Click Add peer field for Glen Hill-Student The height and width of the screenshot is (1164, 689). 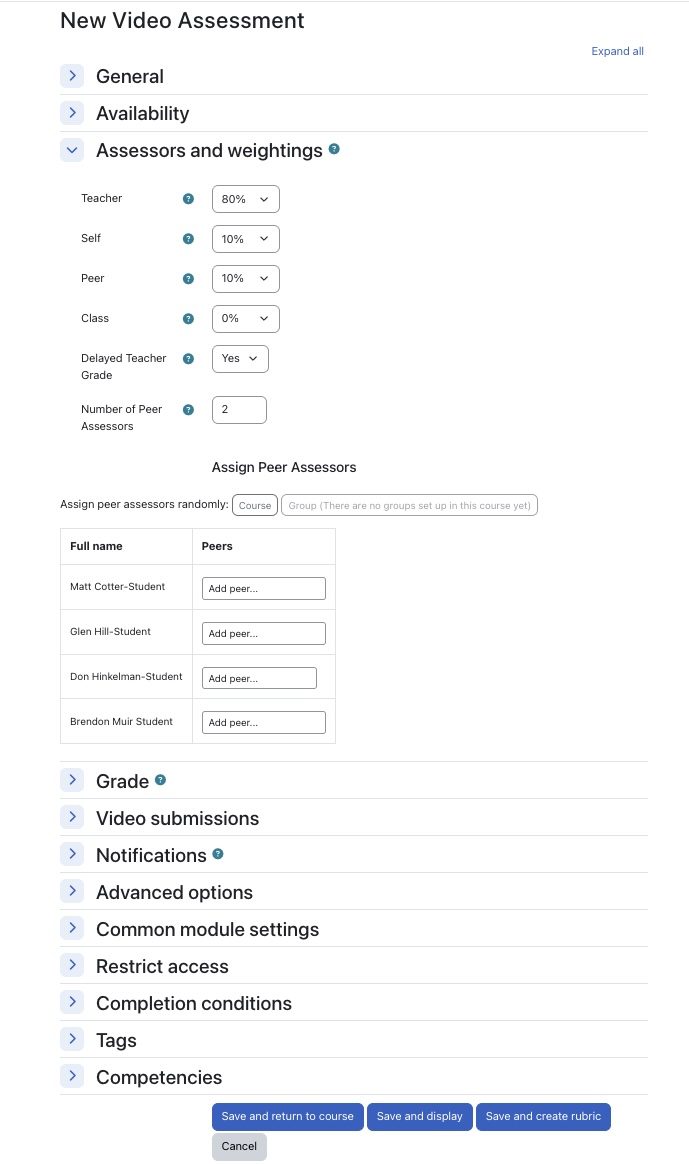(264, 633)
